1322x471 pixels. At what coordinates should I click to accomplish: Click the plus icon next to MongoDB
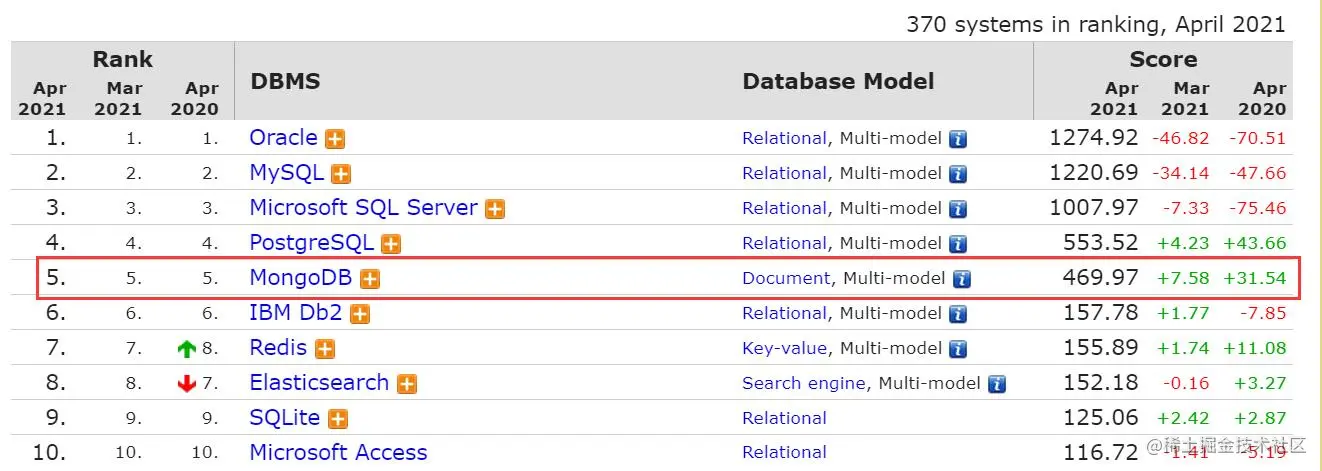pyautogui.click(x=370, y=279)
